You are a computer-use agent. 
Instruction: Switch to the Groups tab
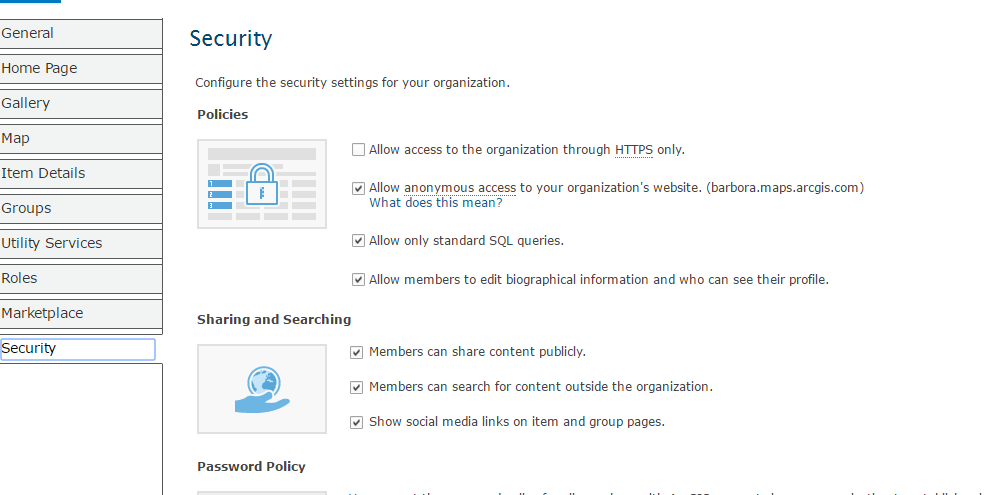pyautogui.click(x=80, y=208)
